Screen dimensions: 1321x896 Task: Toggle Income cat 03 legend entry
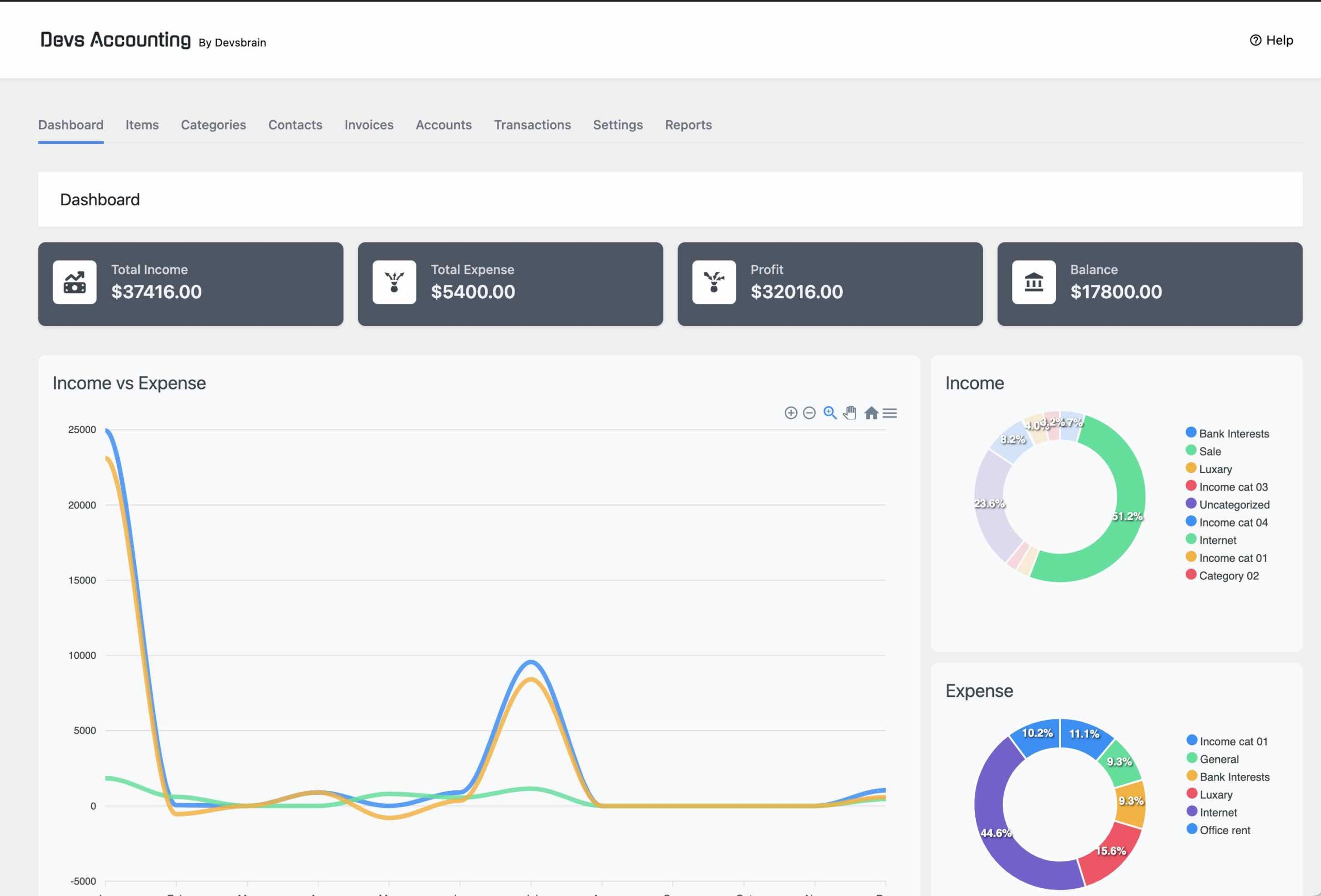point(1227,487)
